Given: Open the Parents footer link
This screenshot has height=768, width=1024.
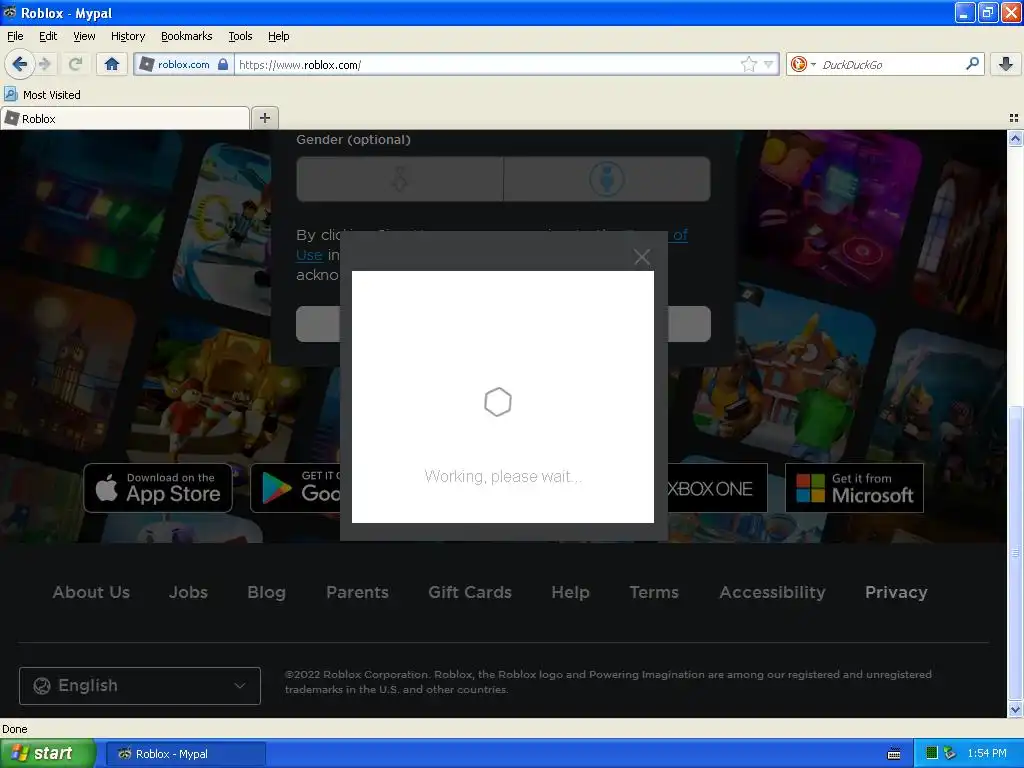Looking at the screenshot, I should pyautogui.click(x=357, y=592).
